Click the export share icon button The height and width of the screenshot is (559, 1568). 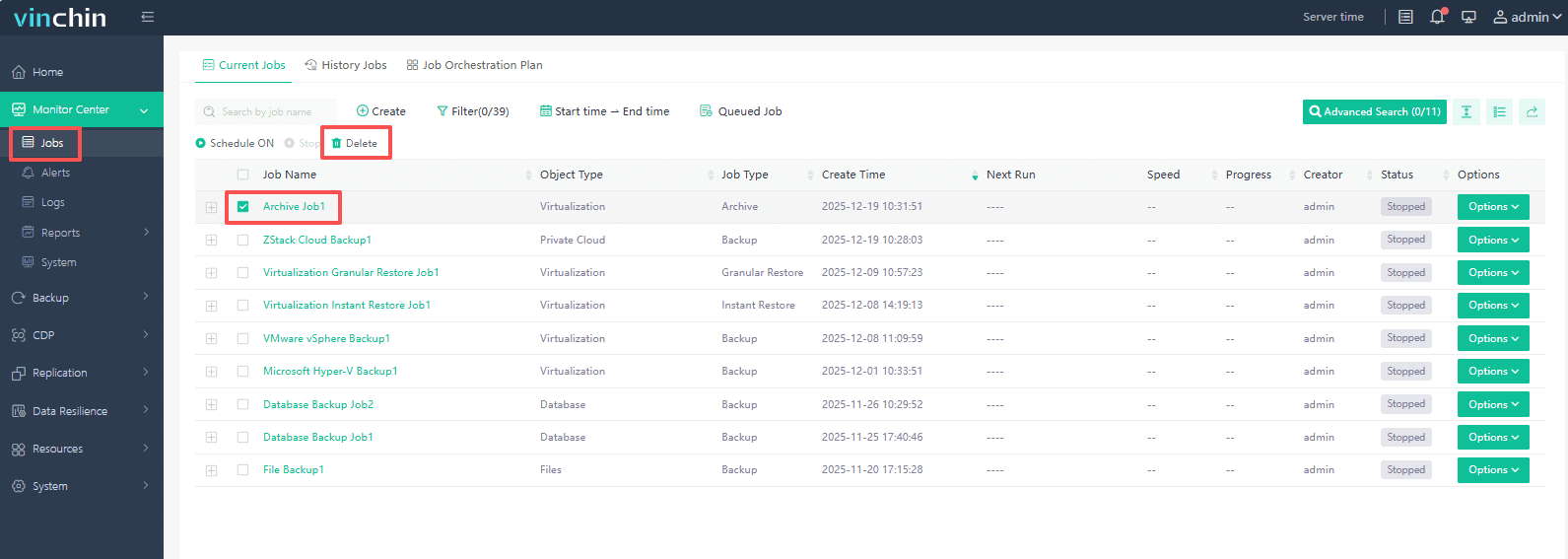[1532, 111]
